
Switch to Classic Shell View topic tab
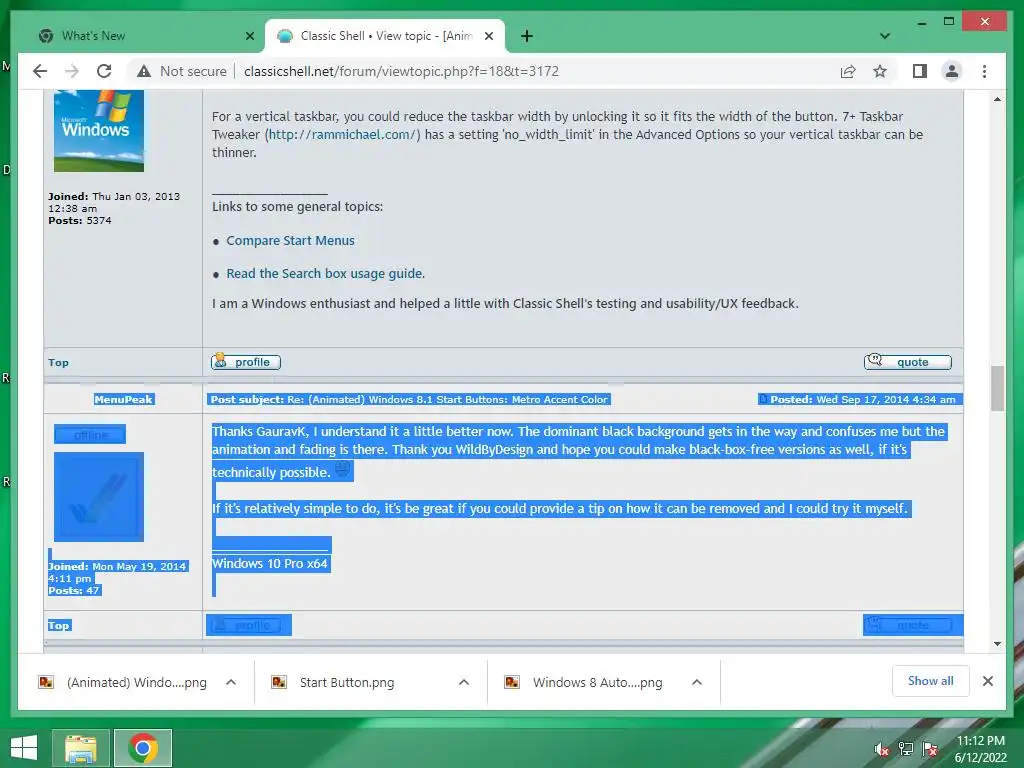(x=385, y=36)
